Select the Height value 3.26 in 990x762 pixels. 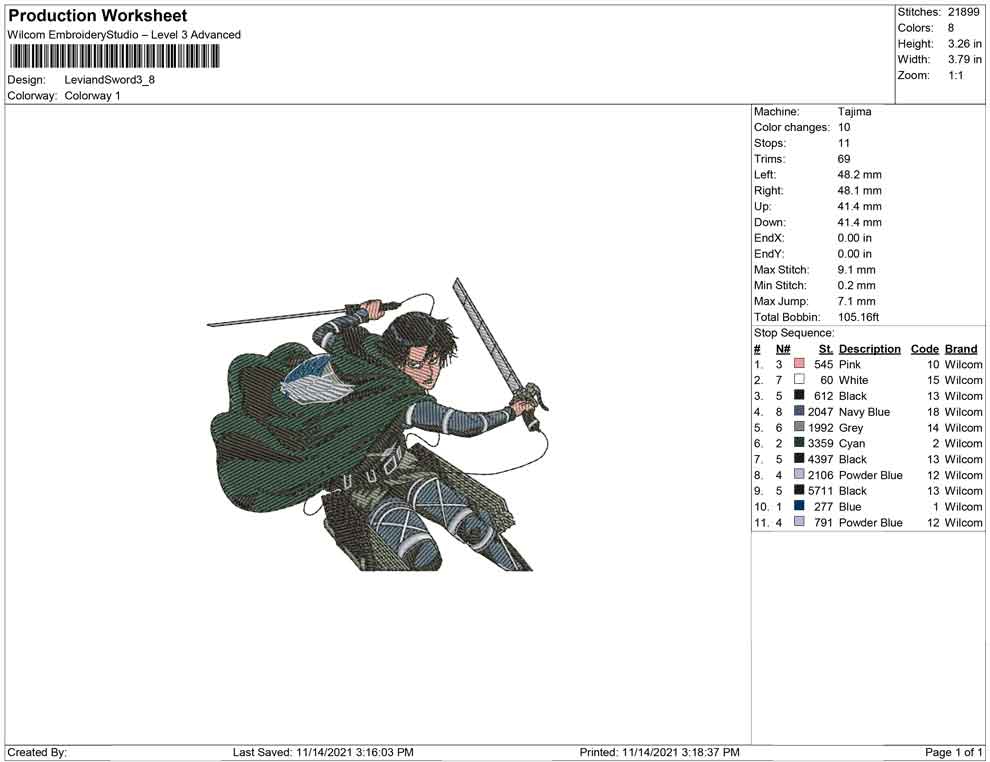pos(964,44)
